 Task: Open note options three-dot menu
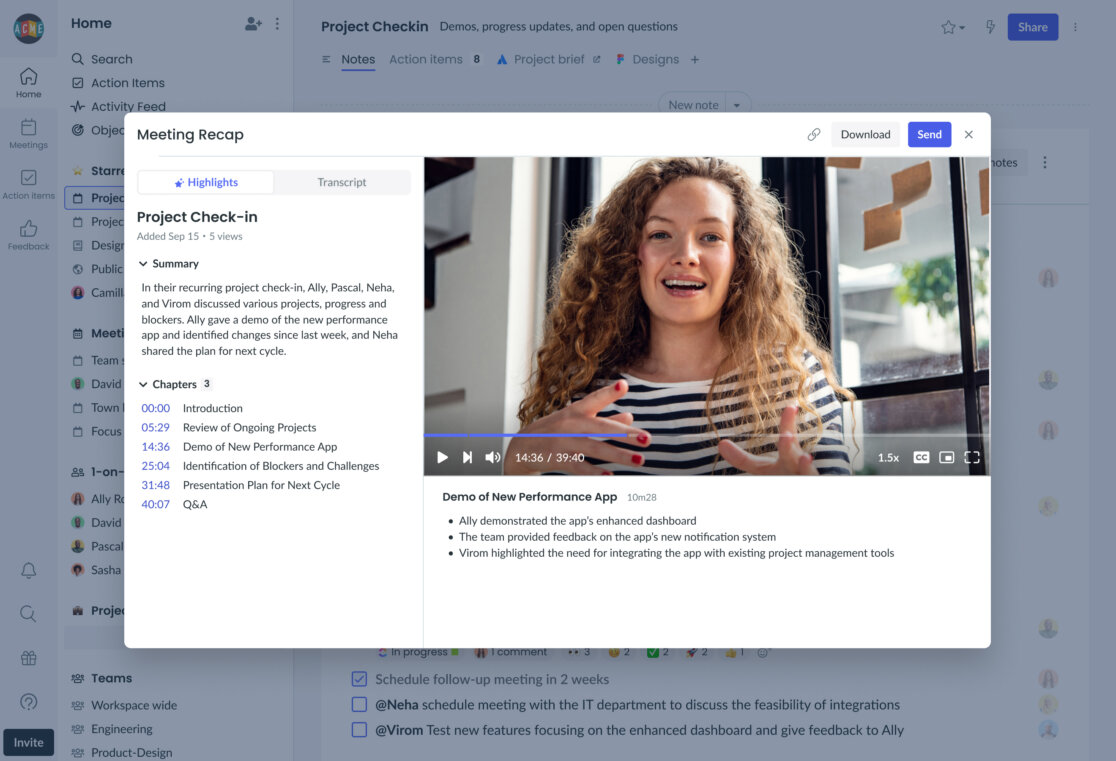[1045, 162]
